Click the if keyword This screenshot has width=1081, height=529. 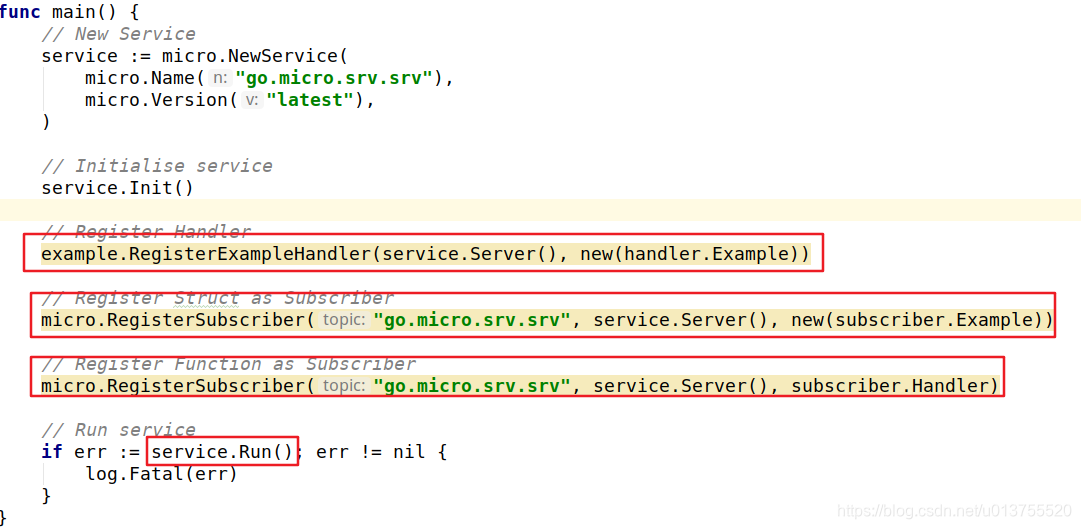(x=52, y=452)
